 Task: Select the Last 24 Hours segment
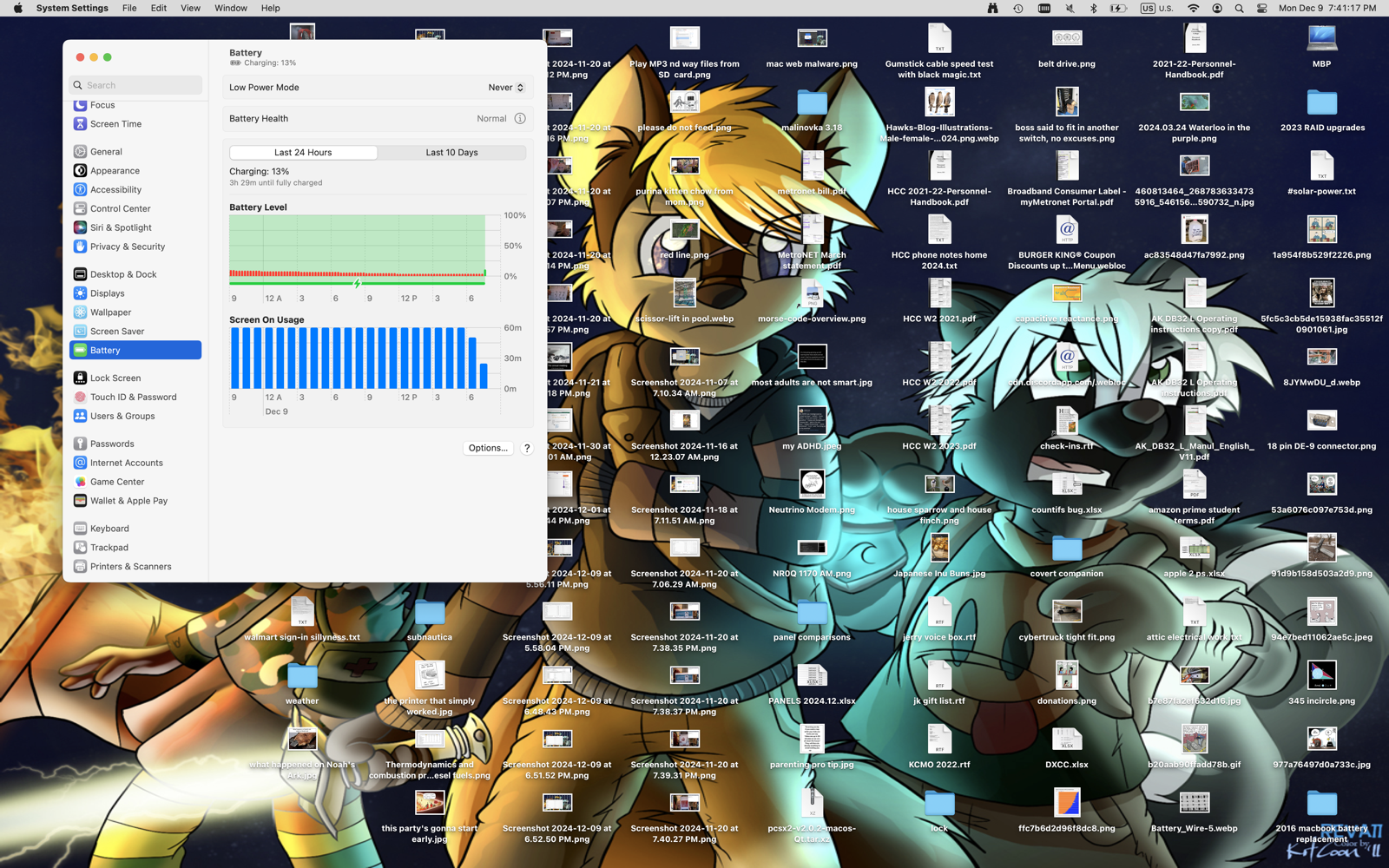(303, 153)
